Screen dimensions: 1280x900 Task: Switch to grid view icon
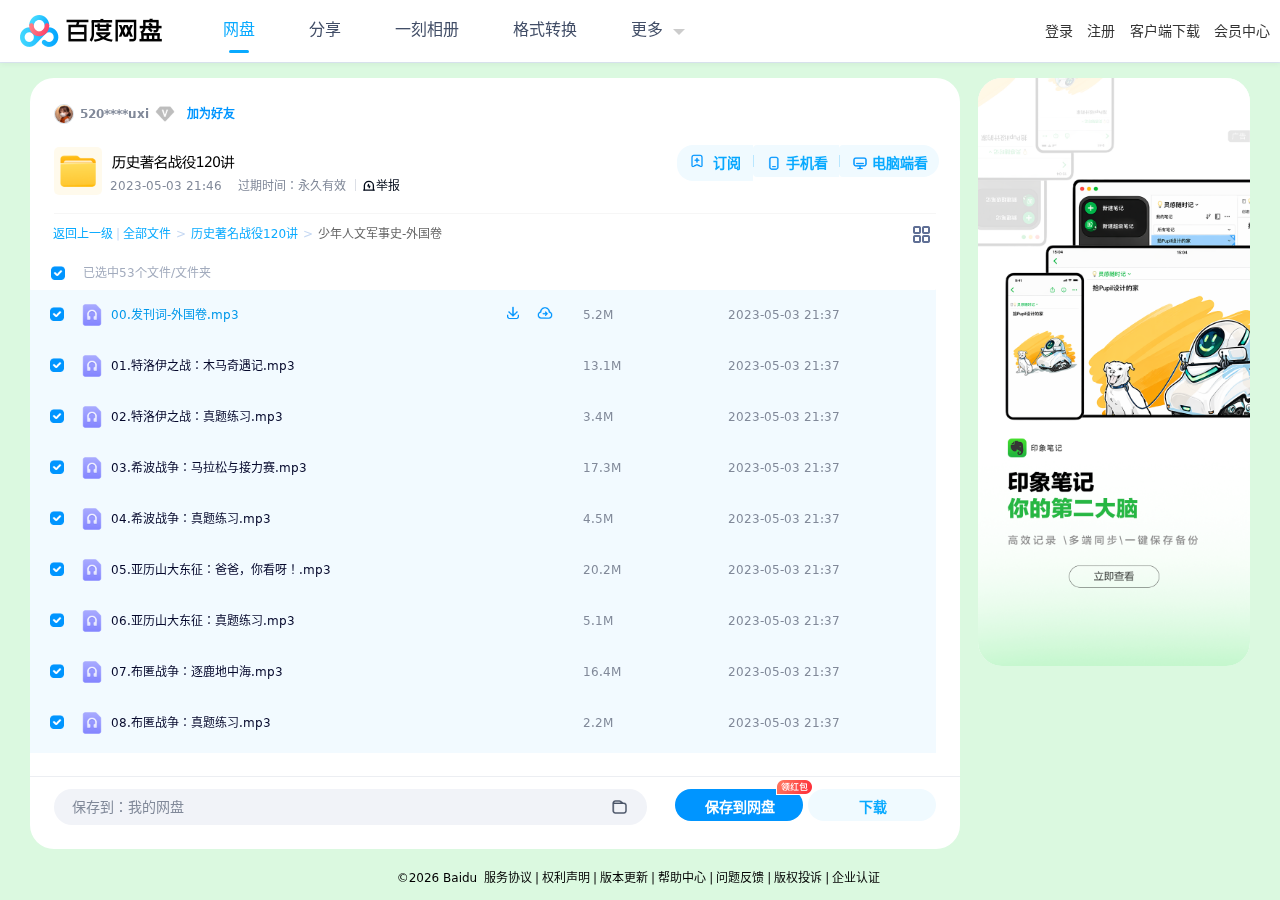pyautogui.click(x=921, y=235)
